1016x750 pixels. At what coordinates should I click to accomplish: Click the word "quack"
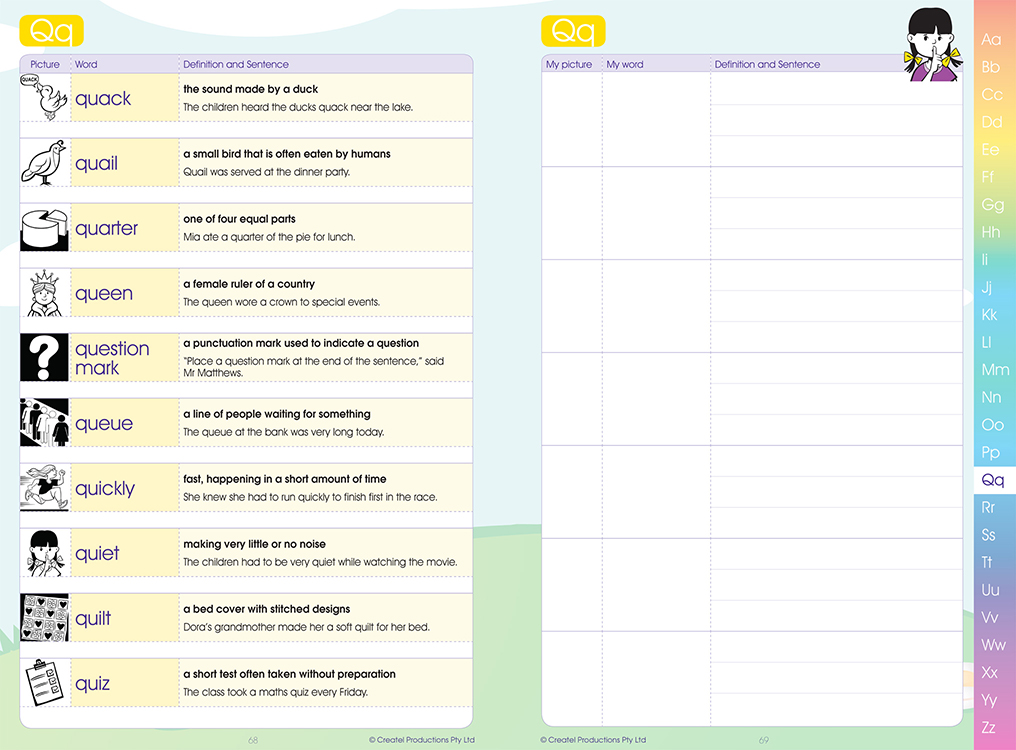click(x=103, y=99)
